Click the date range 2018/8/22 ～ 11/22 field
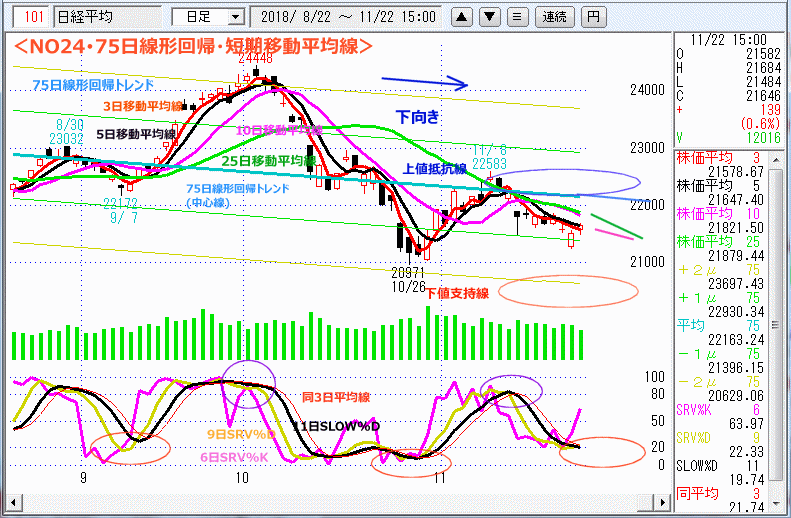The width and height of the screenshot is (791, 518). pyautogui.click(x=347, y=16)
